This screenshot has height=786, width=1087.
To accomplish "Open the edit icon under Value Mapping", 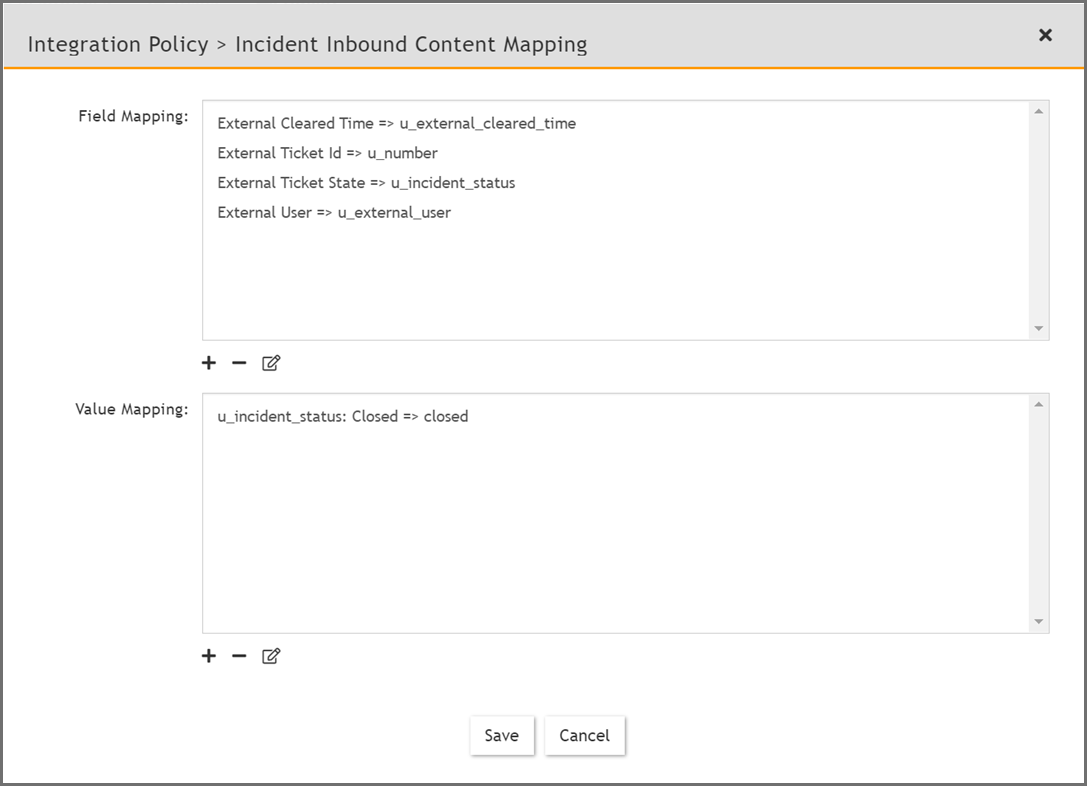I will [x=270, y=655].
